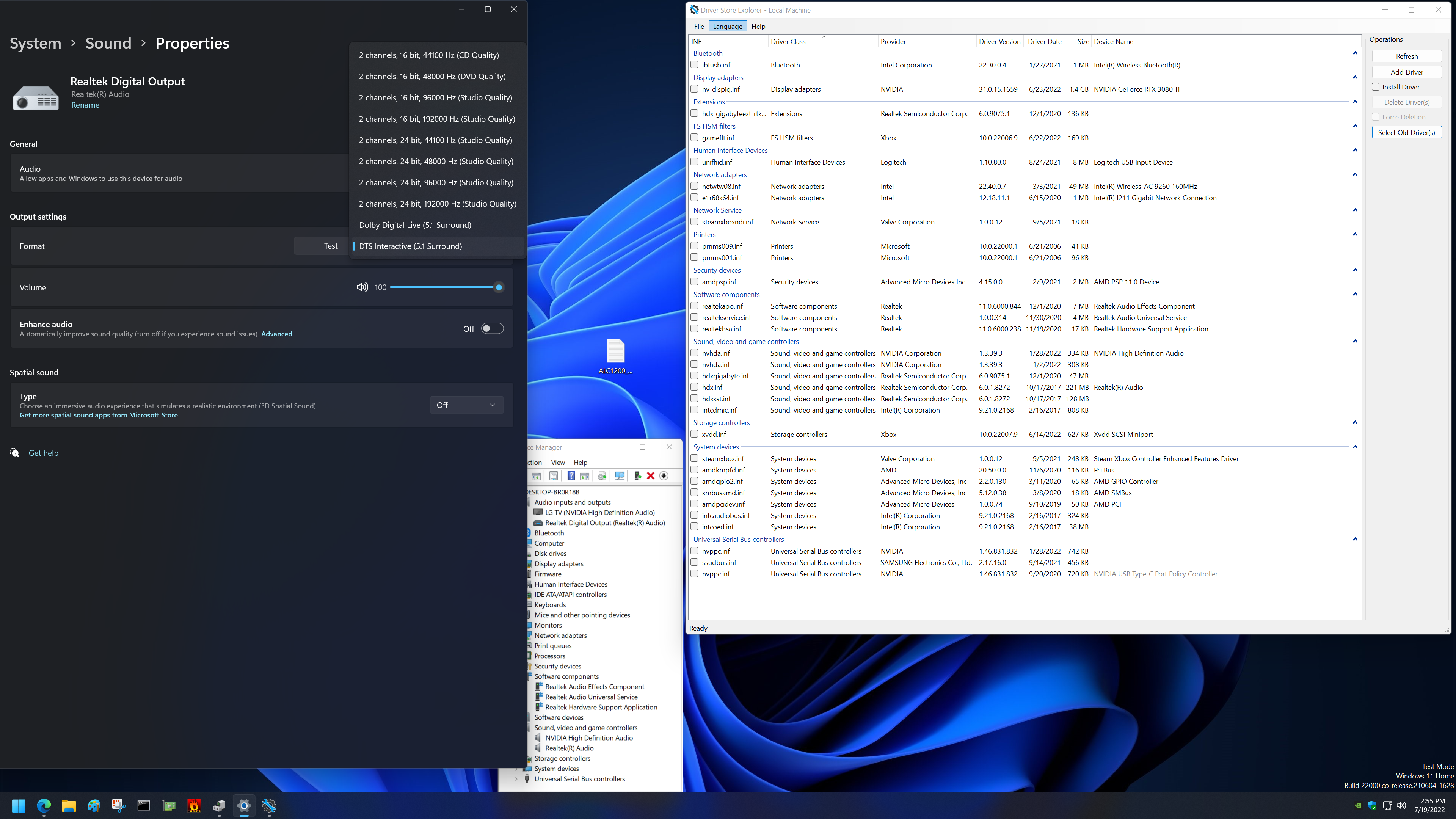Click the Device Manager taskbar icon
The image size is (1456, 819).
click(219, 805)
